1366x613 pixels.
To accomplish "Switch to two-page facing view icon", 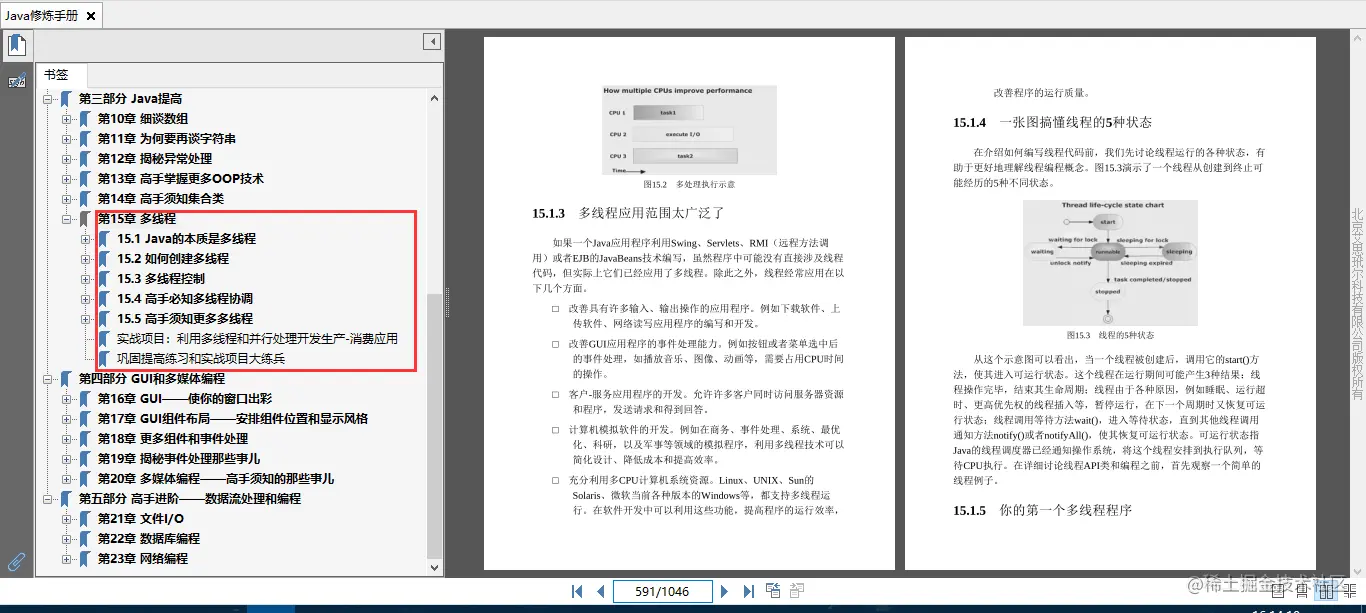I will click(1325, 590).
